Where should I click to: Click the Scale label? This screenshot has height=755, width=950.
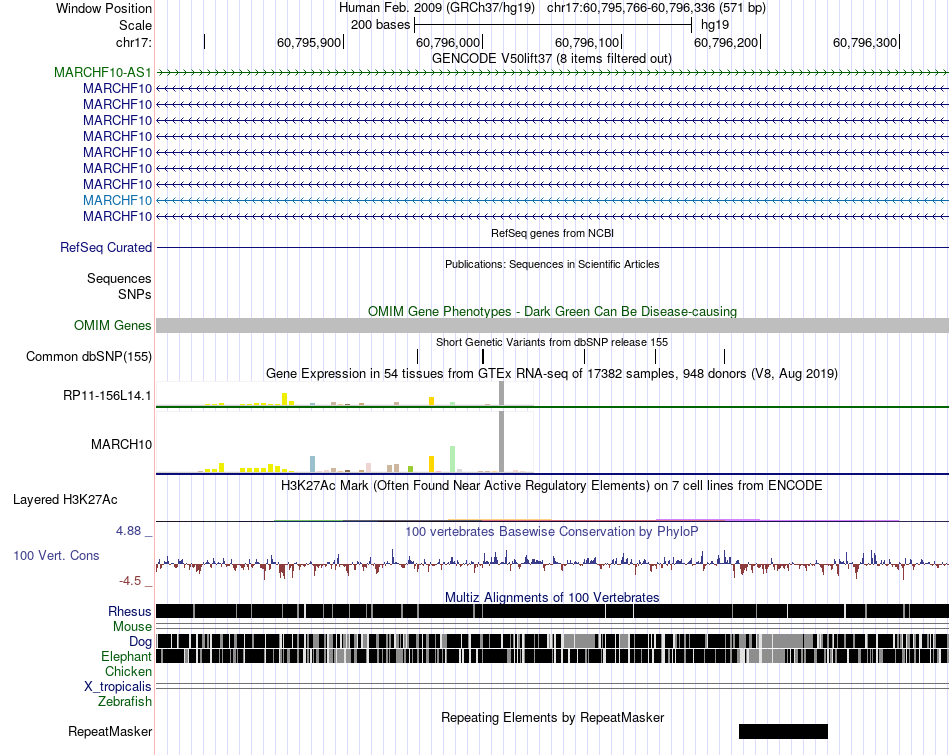135,25
